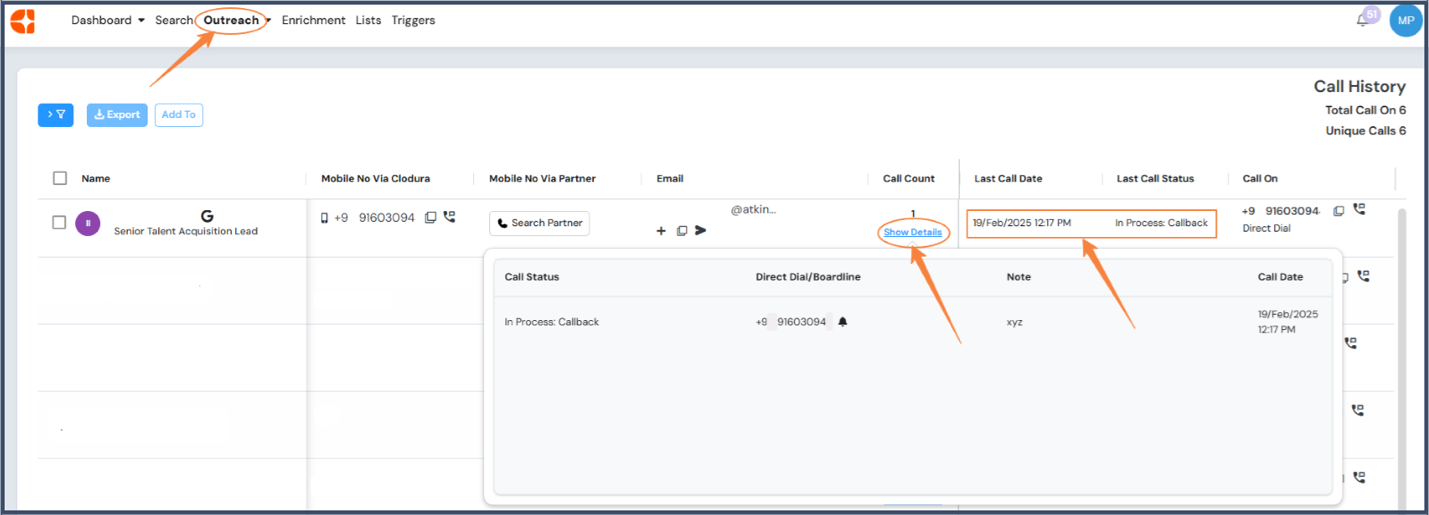The image size is (1429, 515).
Task: Click the Name column header
Action: (x=96, y=179)
